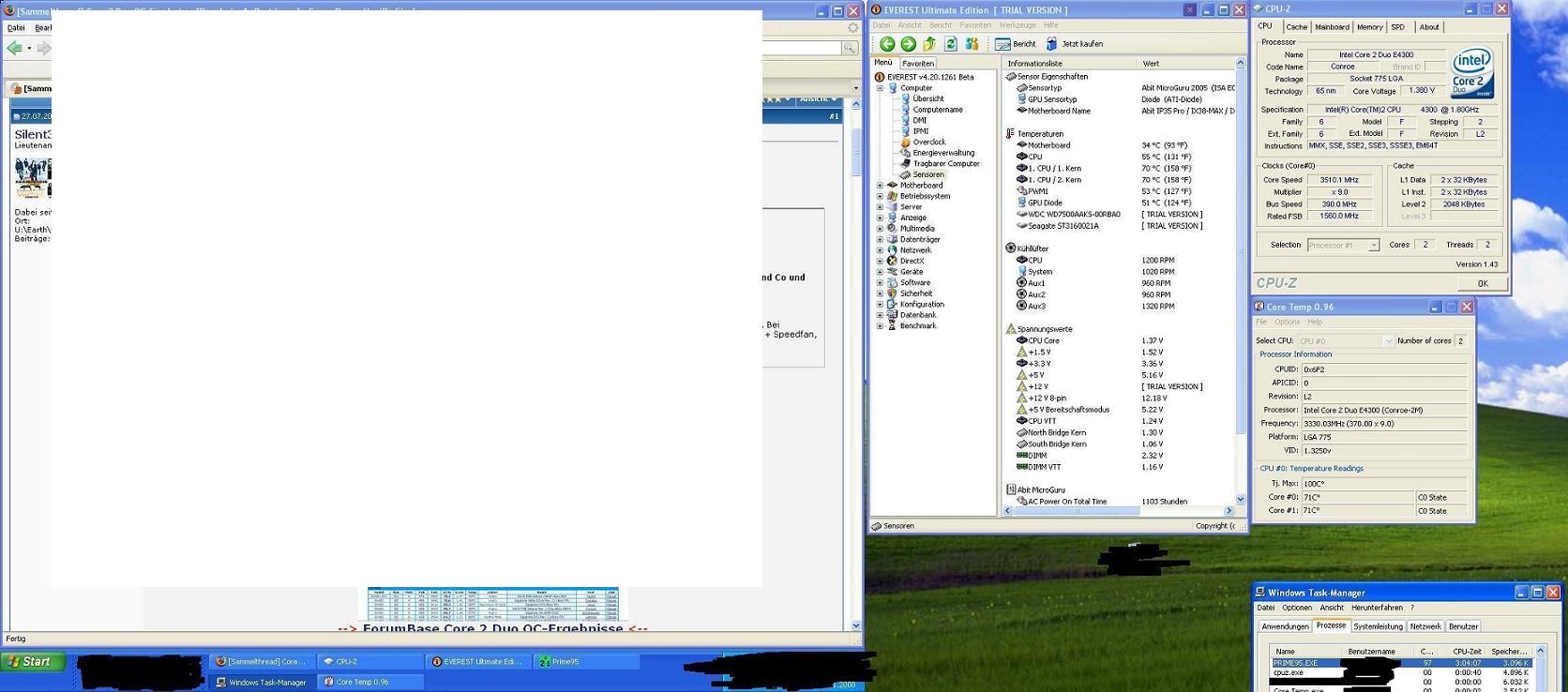Click the browser Back arrow button
The width and height of the screenshot is (1568, 692).
(x=14, y=47)
